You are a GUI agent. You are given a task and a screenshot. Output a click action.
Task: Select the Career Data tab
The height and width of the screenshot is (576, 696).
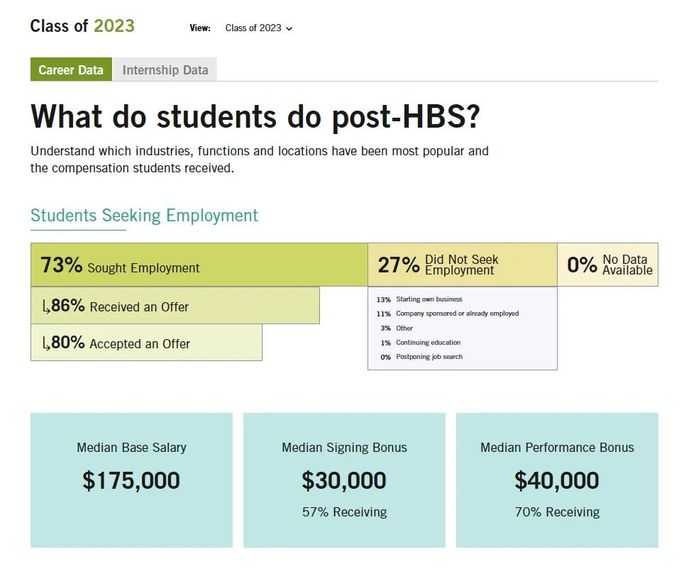click(x=71, y=70)
